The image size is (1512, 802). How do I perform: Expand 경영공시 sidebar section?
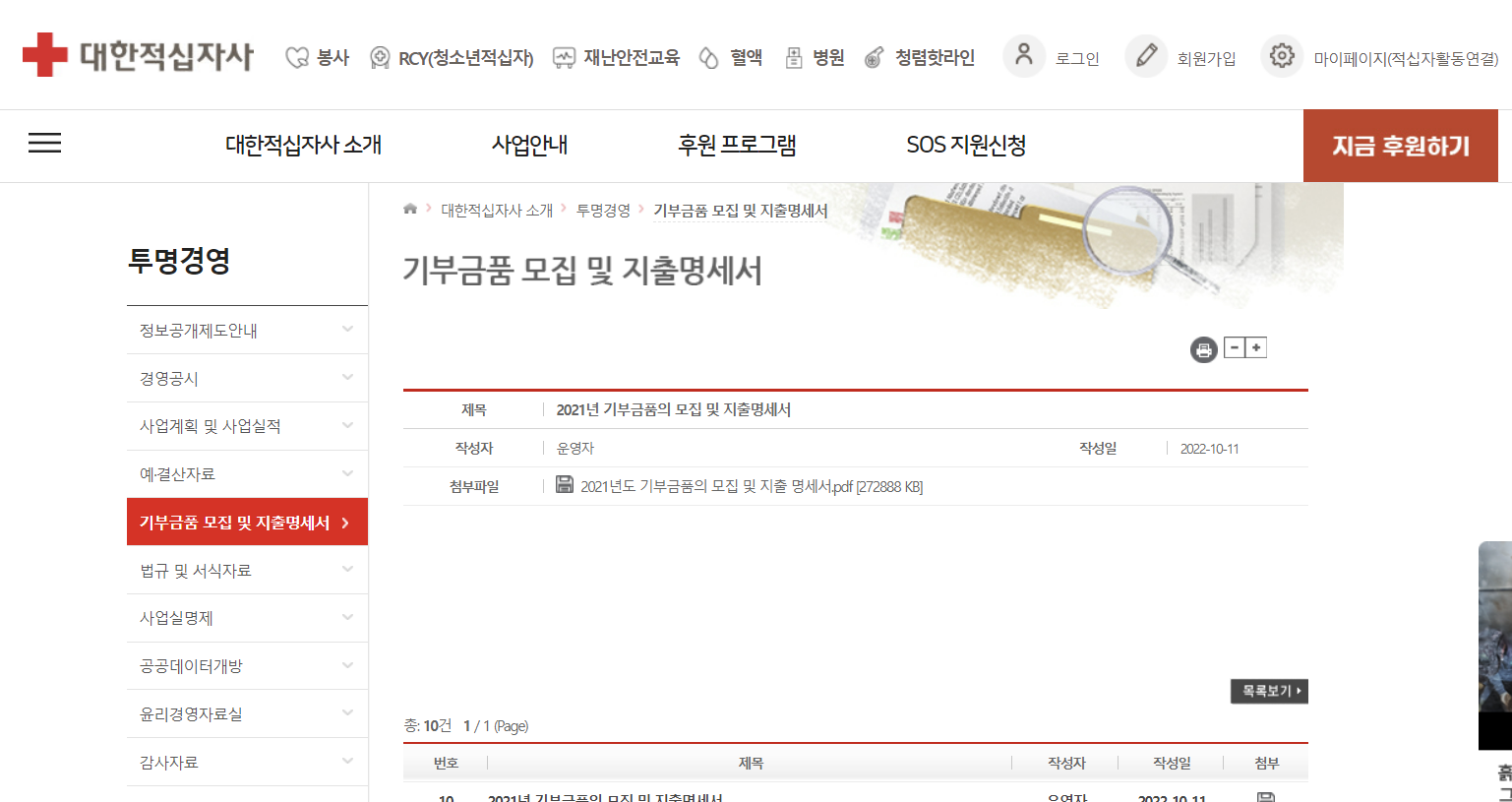pyautogui.click(x=347, y=378)
